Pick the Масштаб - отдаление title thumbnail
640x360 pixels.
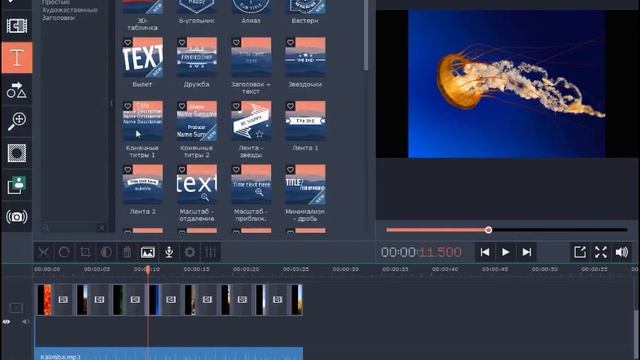point(197,184)
